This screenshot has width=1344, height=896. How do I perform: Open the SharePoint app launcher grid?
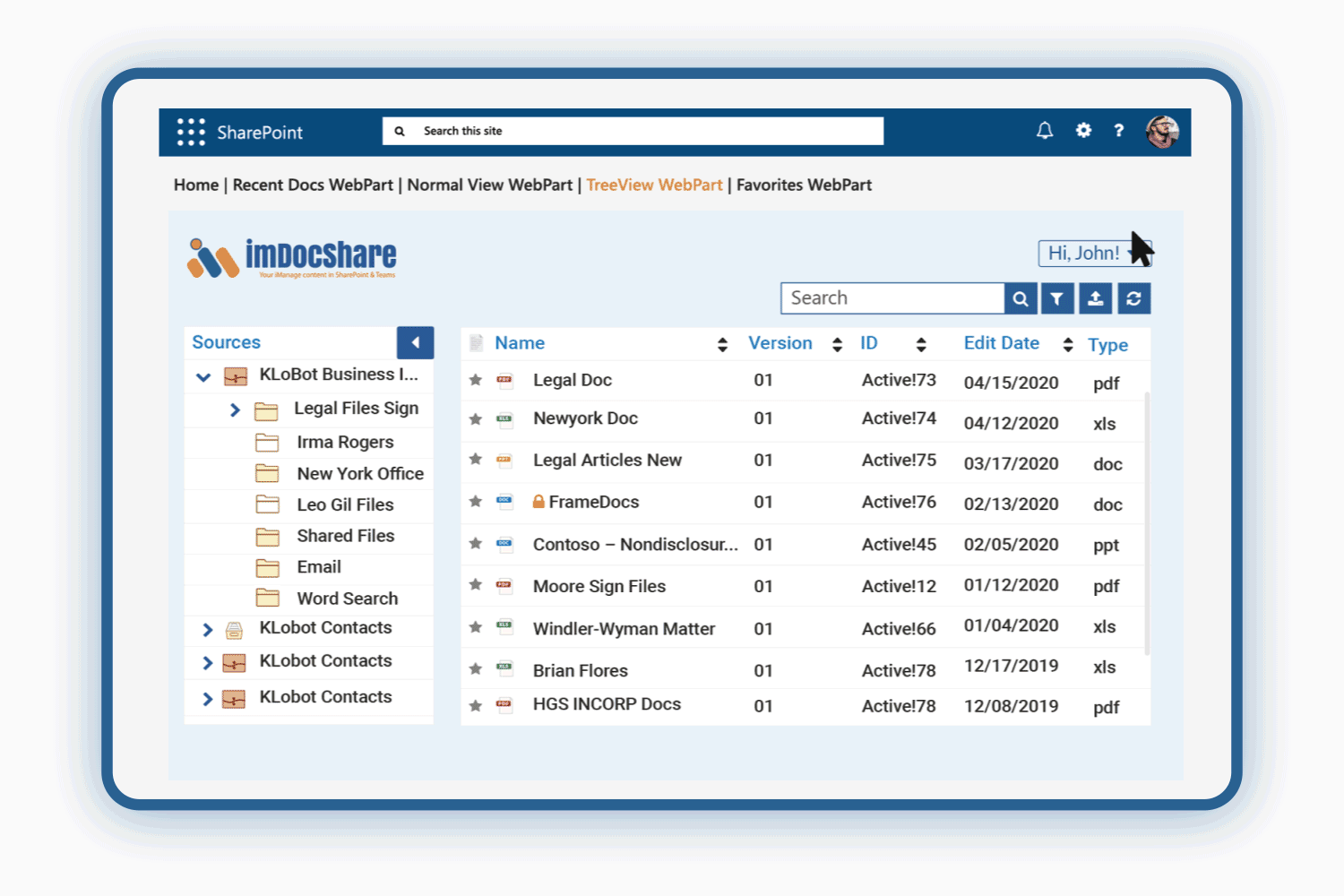coord(191,132)
